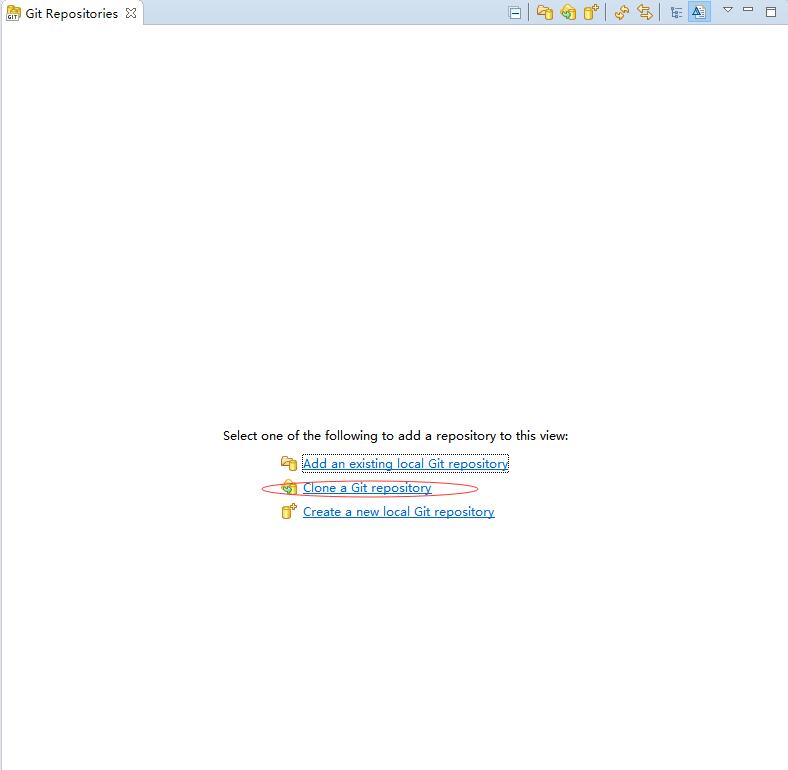Select the Git Repositories tab
The height and width of the screenshot is (770, 788).
click(71, 14)
